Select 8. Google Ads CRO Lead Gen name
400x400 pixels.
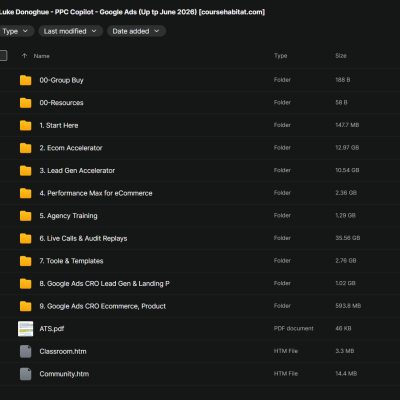104,284
